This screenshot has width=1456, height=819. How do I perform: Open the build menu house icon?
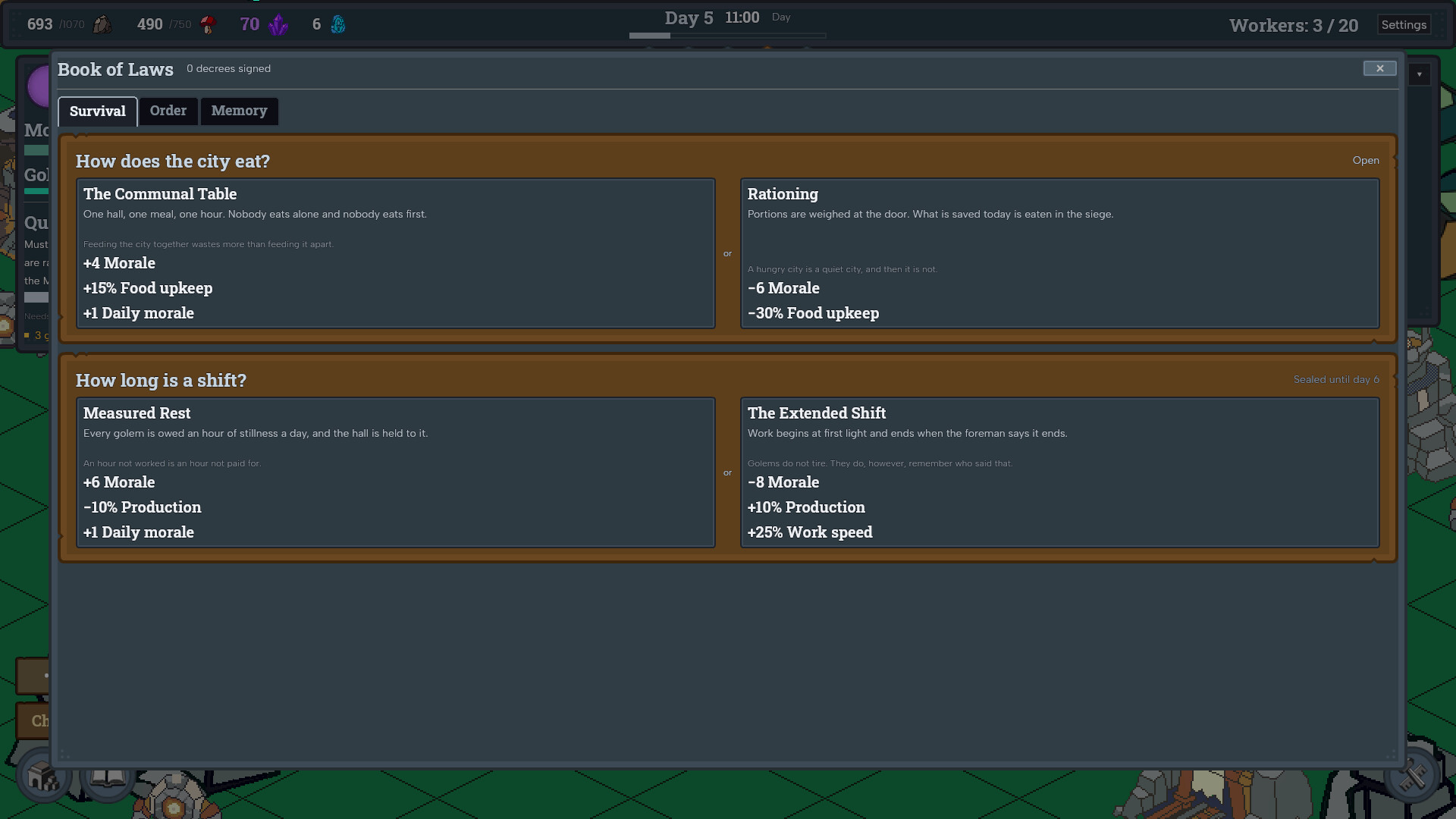(x=43, y=776)
